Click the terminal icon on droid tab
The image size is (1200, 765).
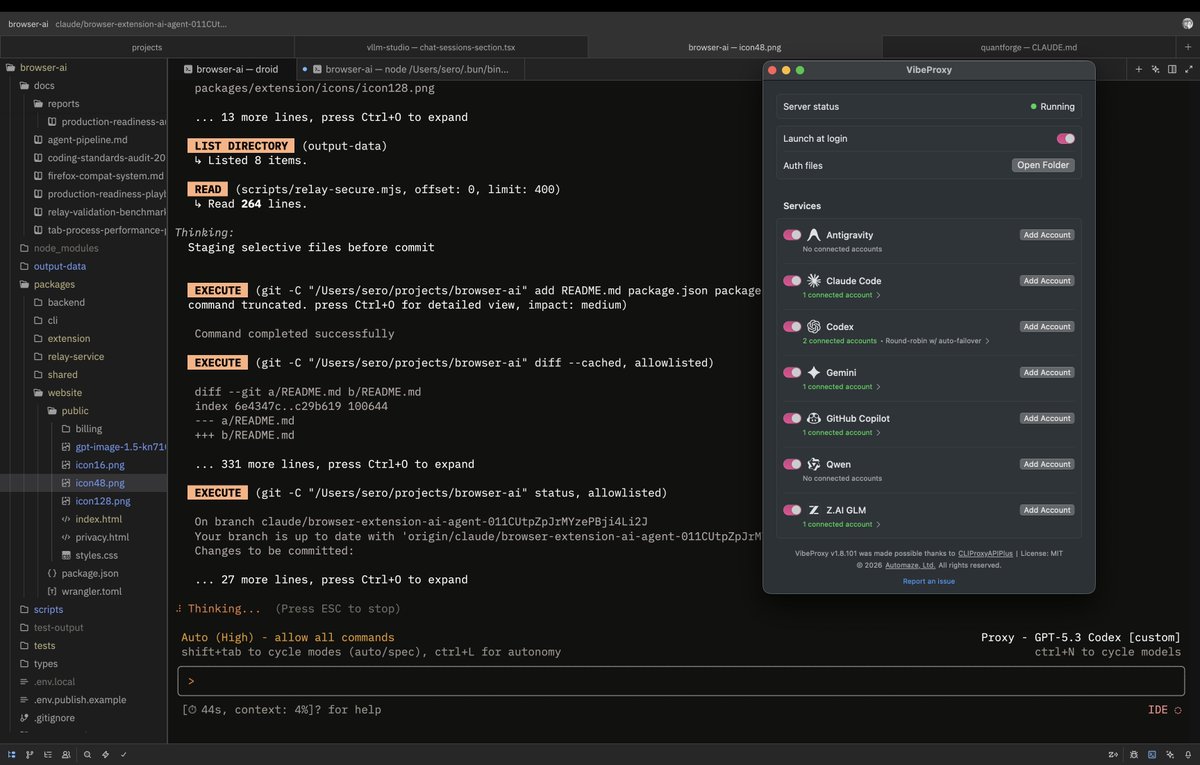187,70
